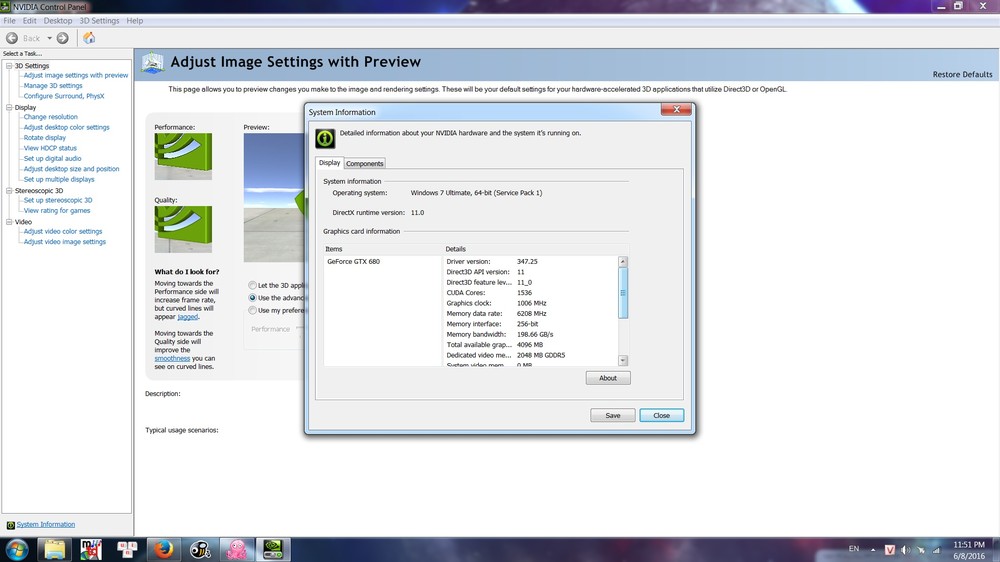
Task: Open Change resolution task
Action: pyautogui.click(x=50, y=117)
